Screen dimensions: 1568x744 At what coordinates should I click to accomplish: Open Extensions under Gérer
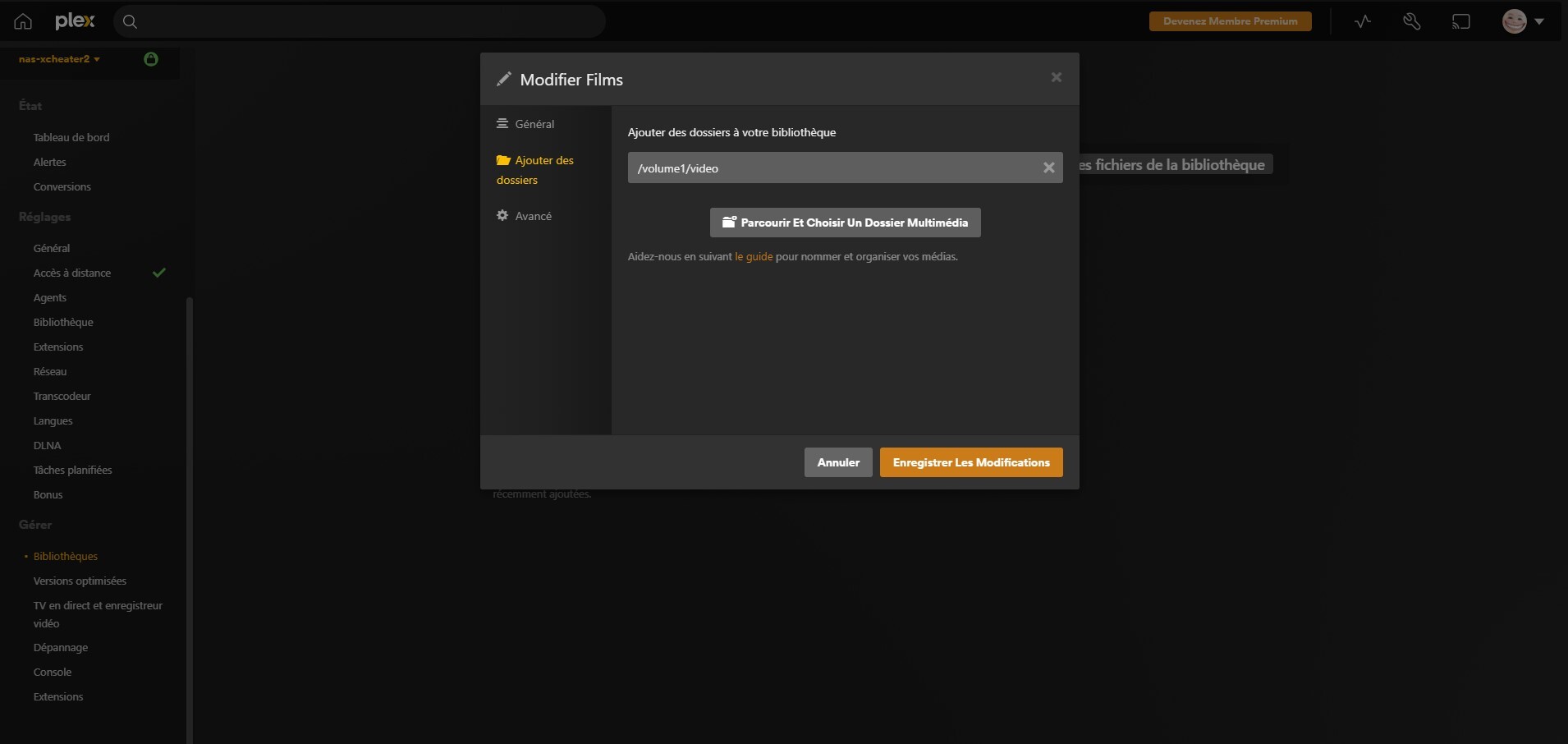(x=58, y=696)
